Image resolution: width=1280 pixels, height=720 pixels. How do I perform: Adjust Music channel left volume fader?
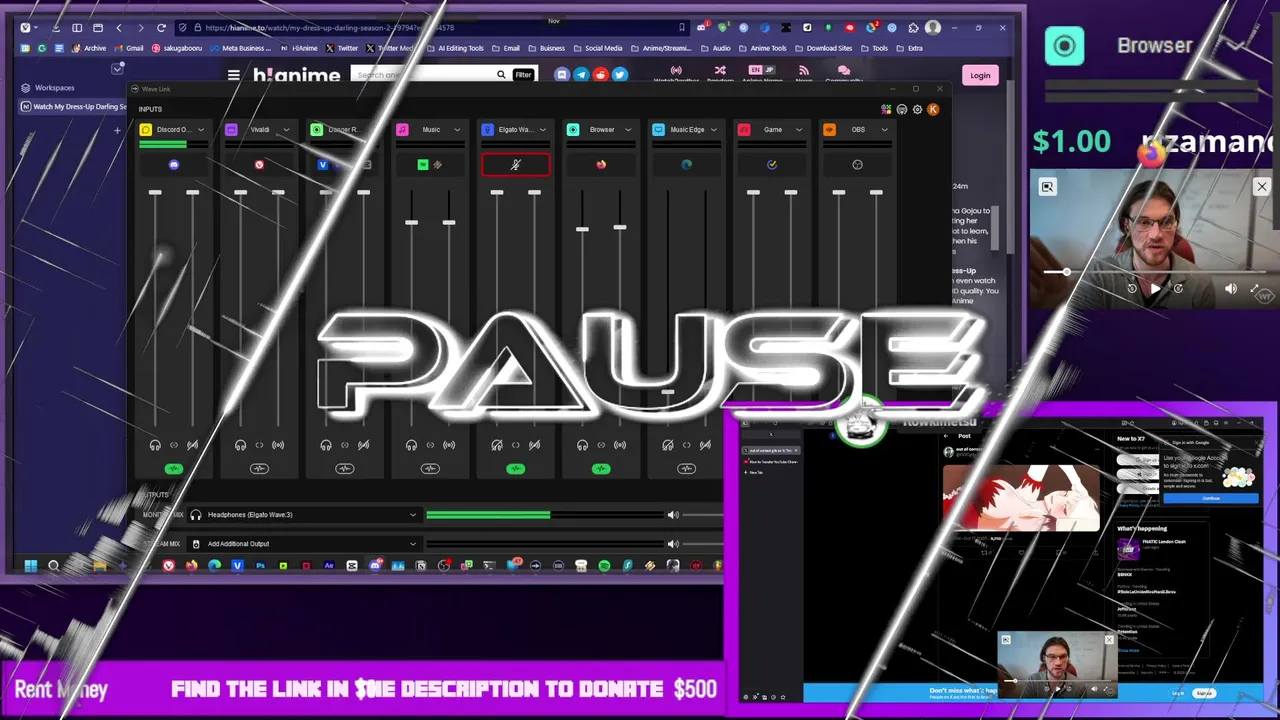411,222
